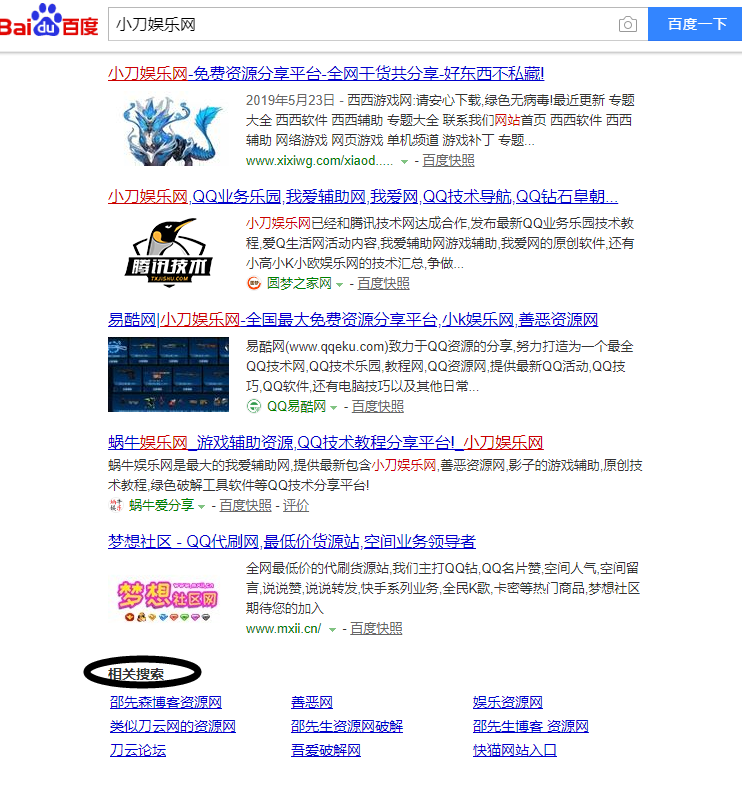Open 百度快照 for 圆梦之家网 result
Screen dimensions: 742x785
coord(383,283)
